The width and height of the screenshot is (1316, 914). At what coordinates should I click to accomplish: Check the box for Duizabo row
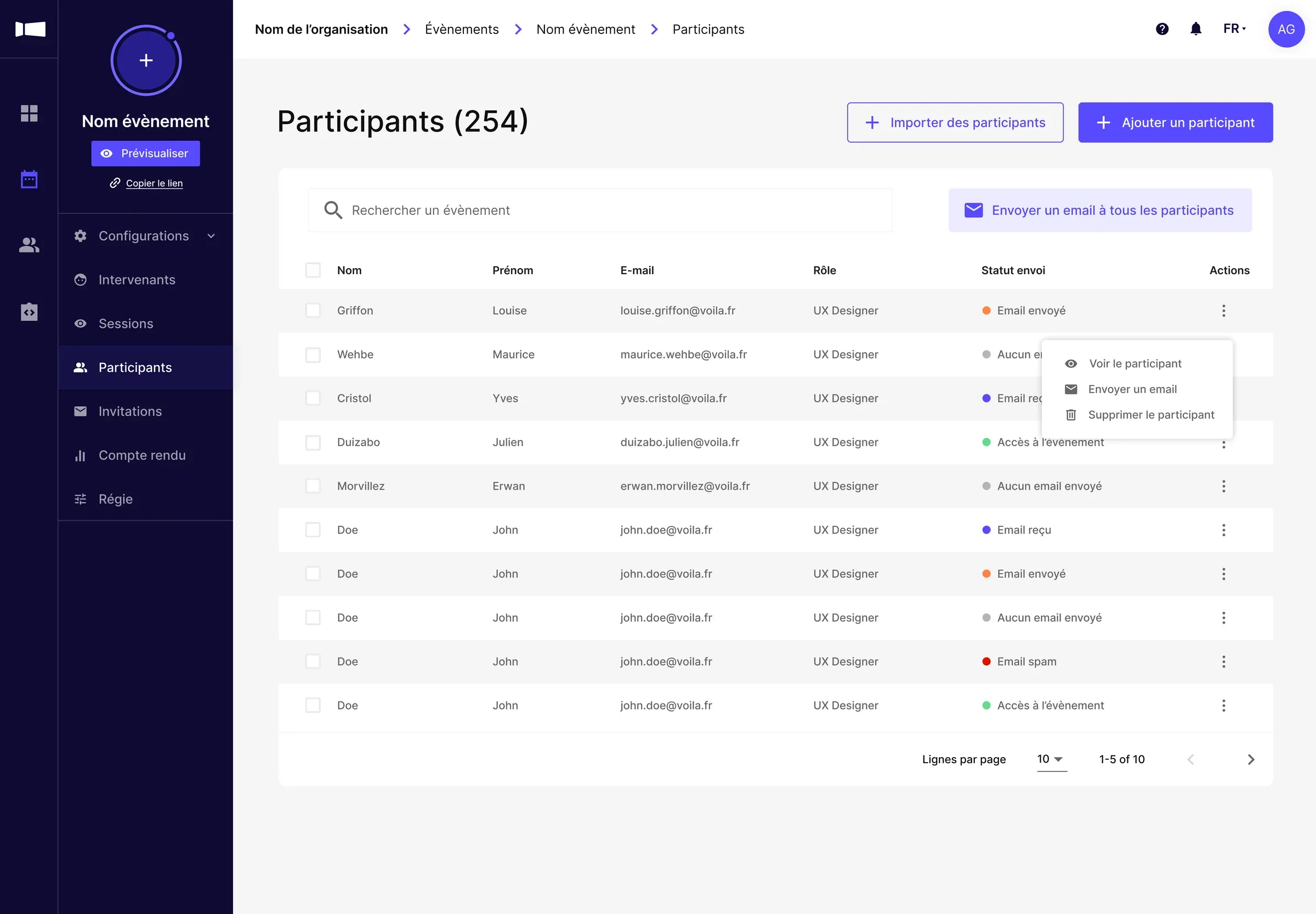point(313,442)
